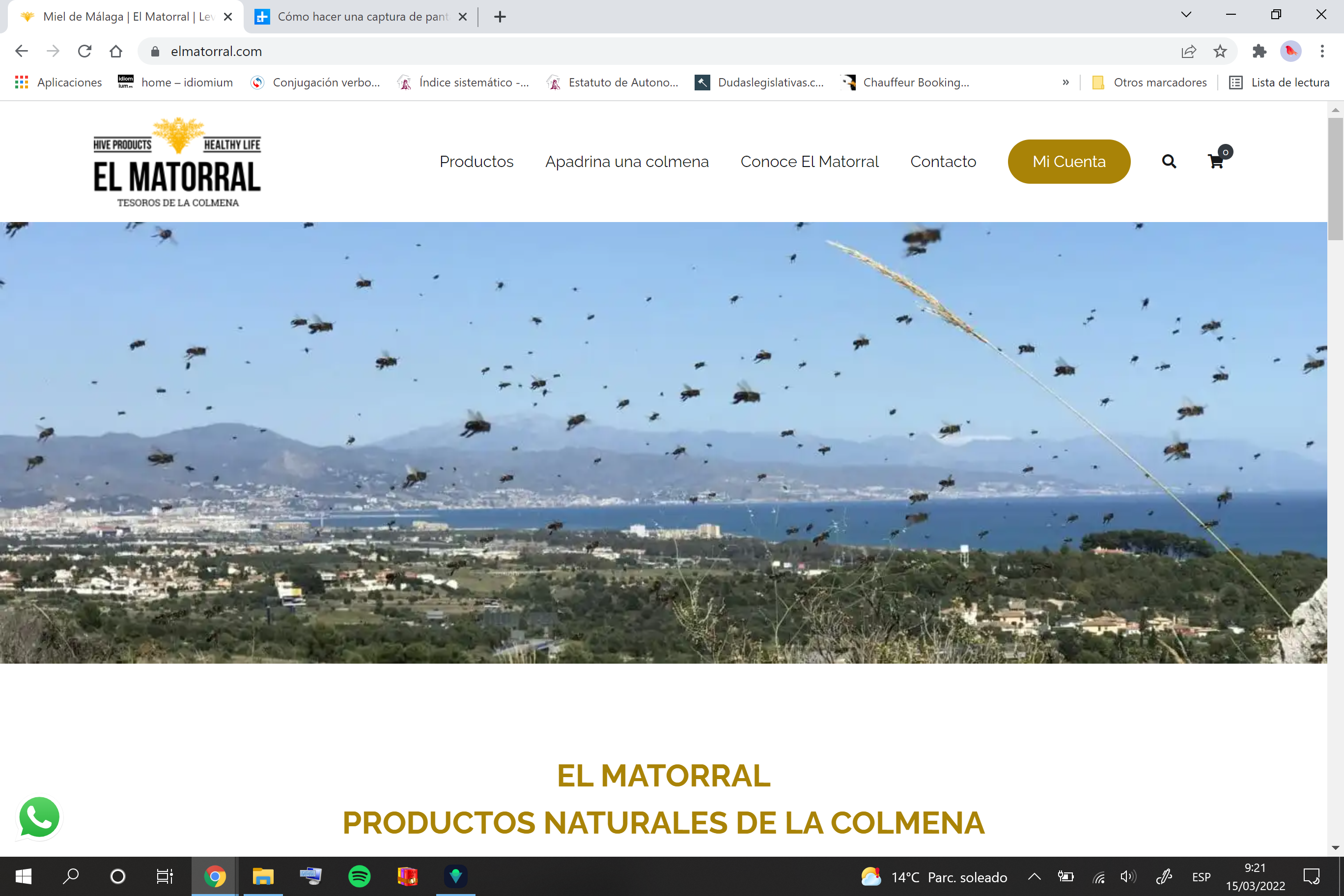Viewport: 1344px width, 896px height.
Task: Open Task View in the taskbar
Action: [x=165, y=876]
